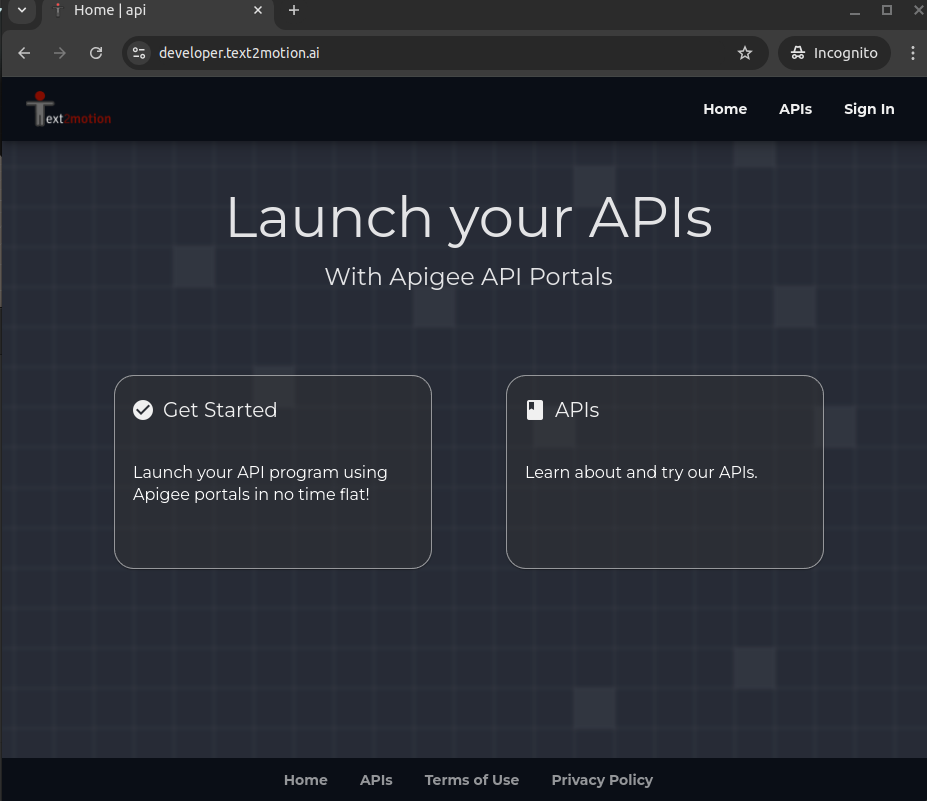Open Terms of Use footer link
The image size is (927, 801).
point(471,780)
